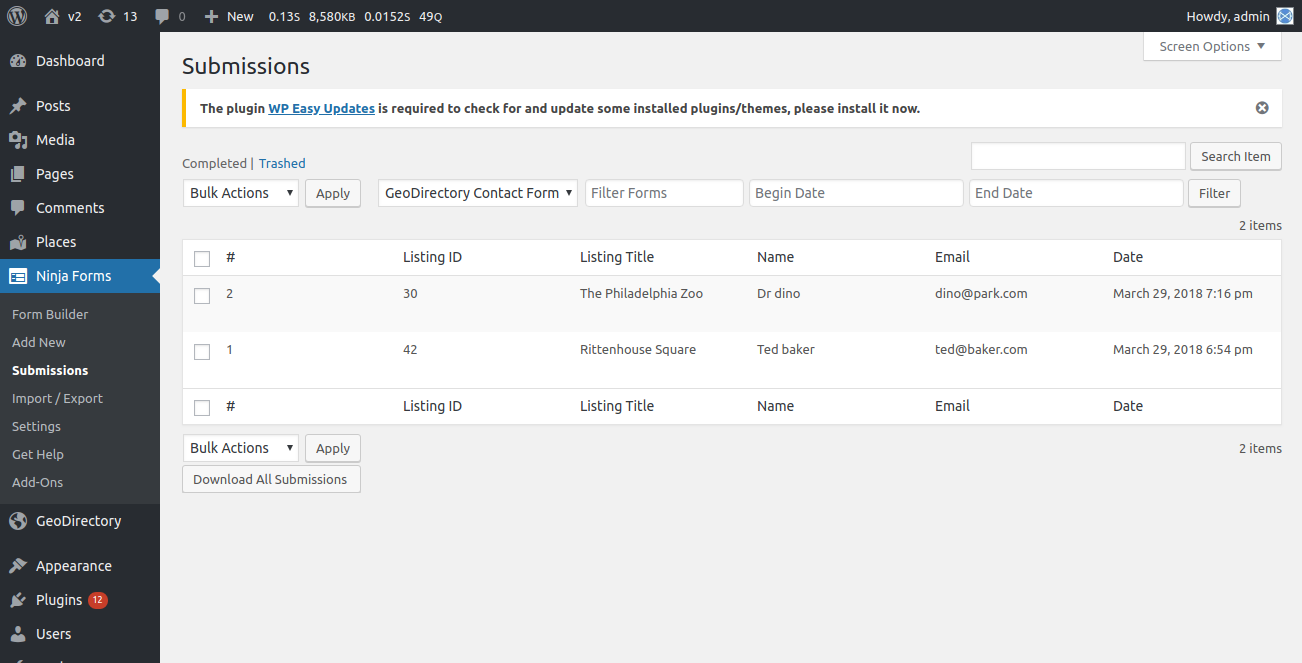Click the comments bubble icon in admin bar
The height and width of the screenshot is (663, 1302).
coord(163,16)
